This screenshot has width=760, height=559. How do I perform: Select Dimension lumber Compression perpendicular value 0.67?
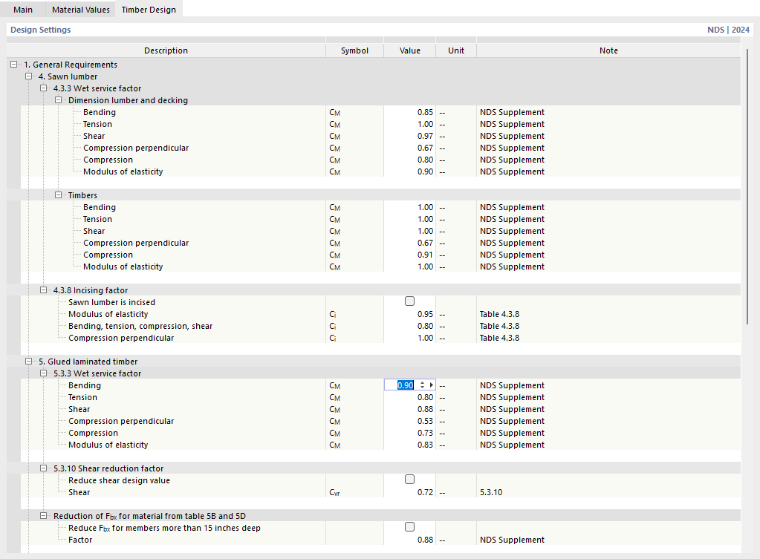425,148
